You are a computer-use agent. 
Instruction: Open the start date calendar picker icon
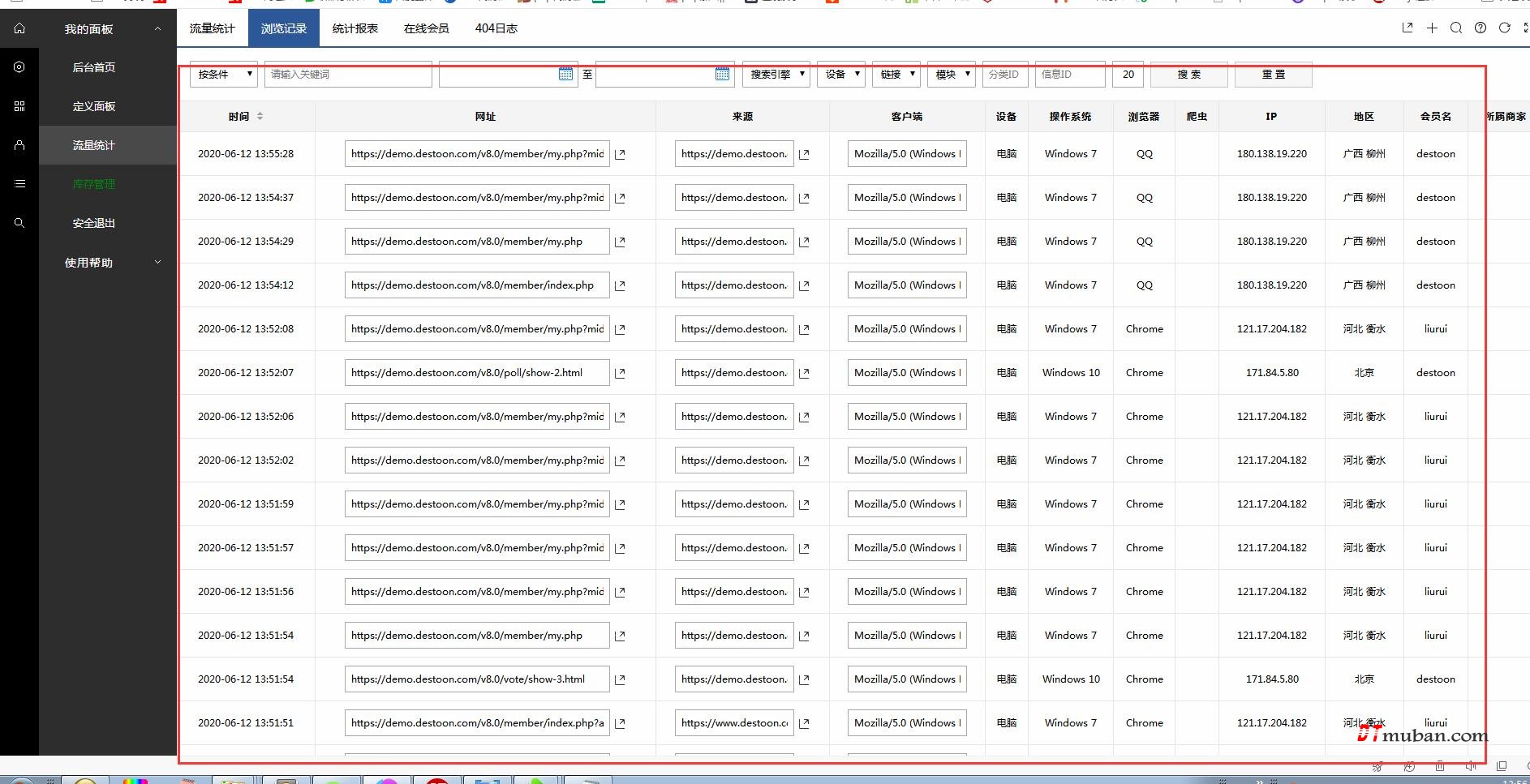[x=565, y=75]
